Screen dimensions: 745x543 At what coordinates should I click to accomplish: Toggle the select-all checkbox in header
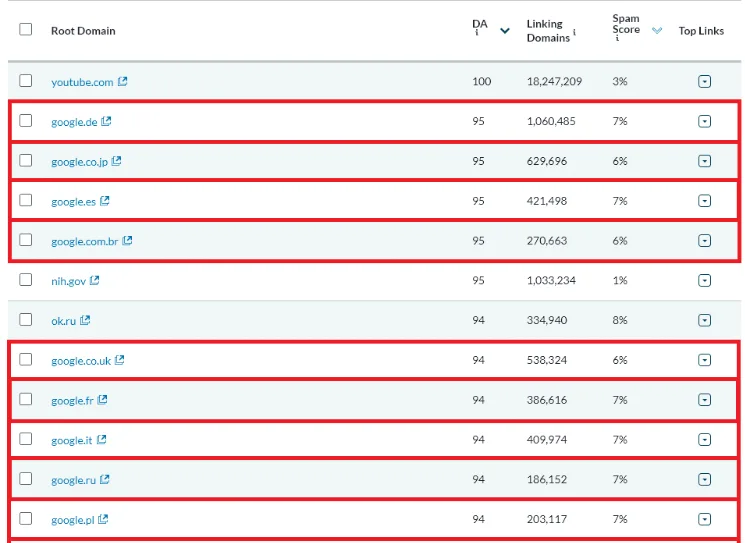(x=26, y=29)
